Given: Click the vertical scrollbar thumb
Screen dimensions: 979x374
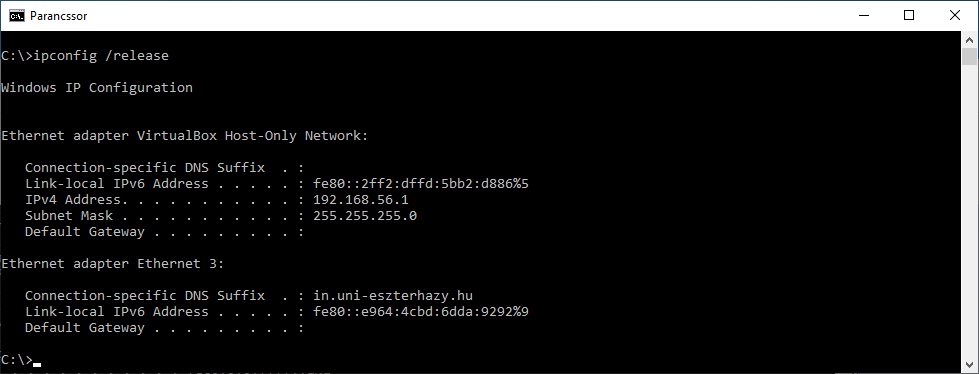Looking at the screenshot, I should click(x=969, y=56).
